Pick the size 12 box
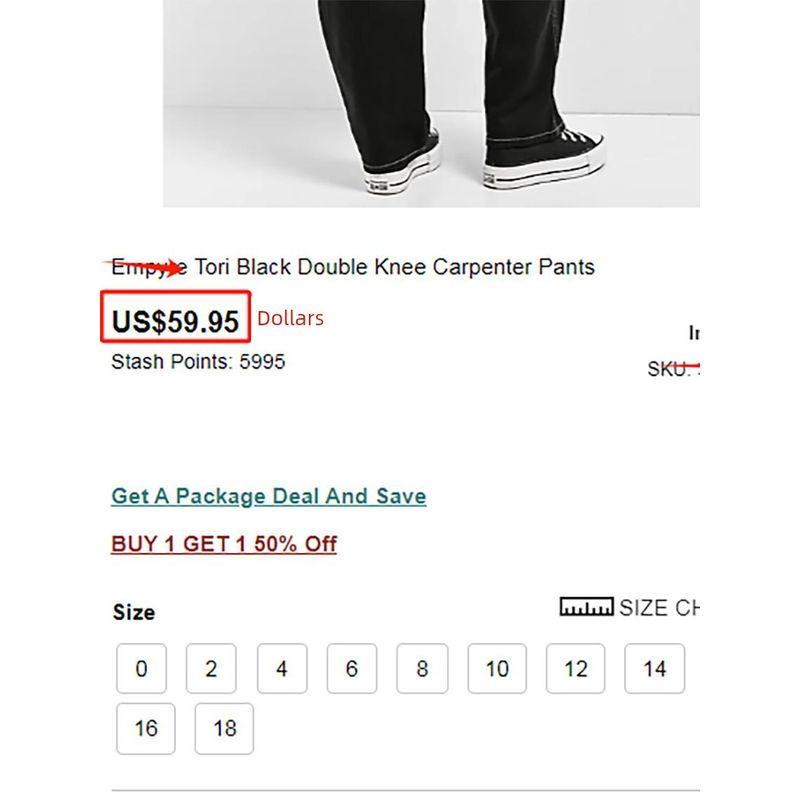The width and height of the screenshot is (800, 800). [x=576, y=669]
